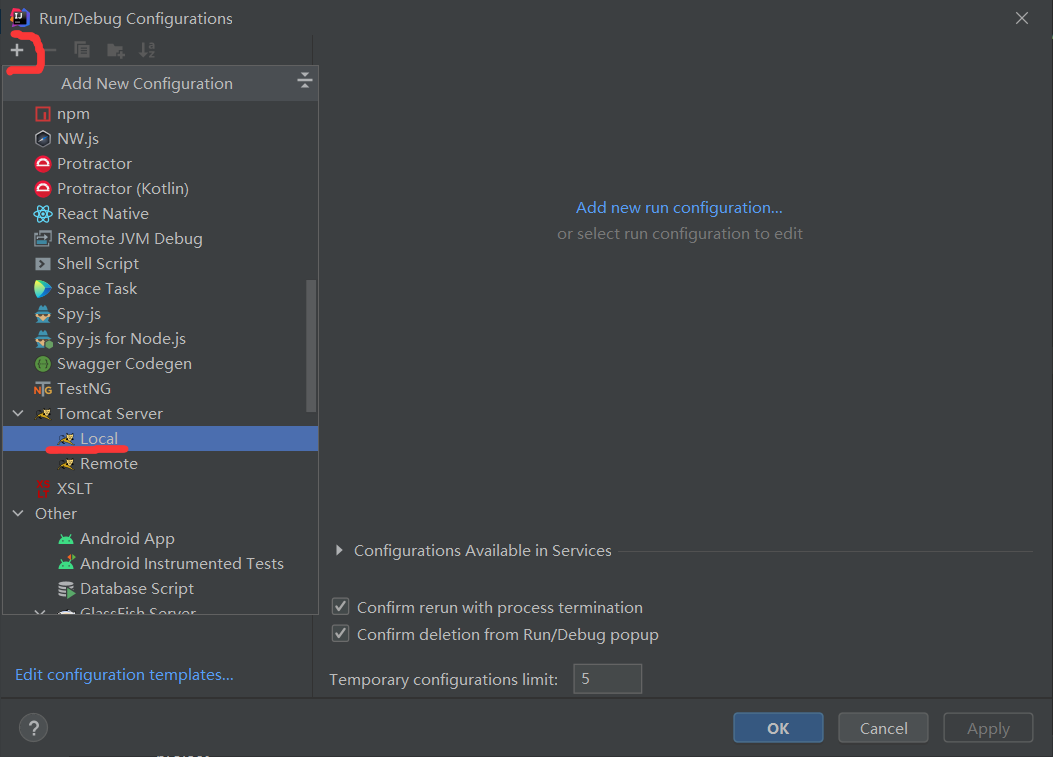The width and height of the screenshot is (1053, 757).
Task: Click the React Native atom icon
Action: click(43, 214)
